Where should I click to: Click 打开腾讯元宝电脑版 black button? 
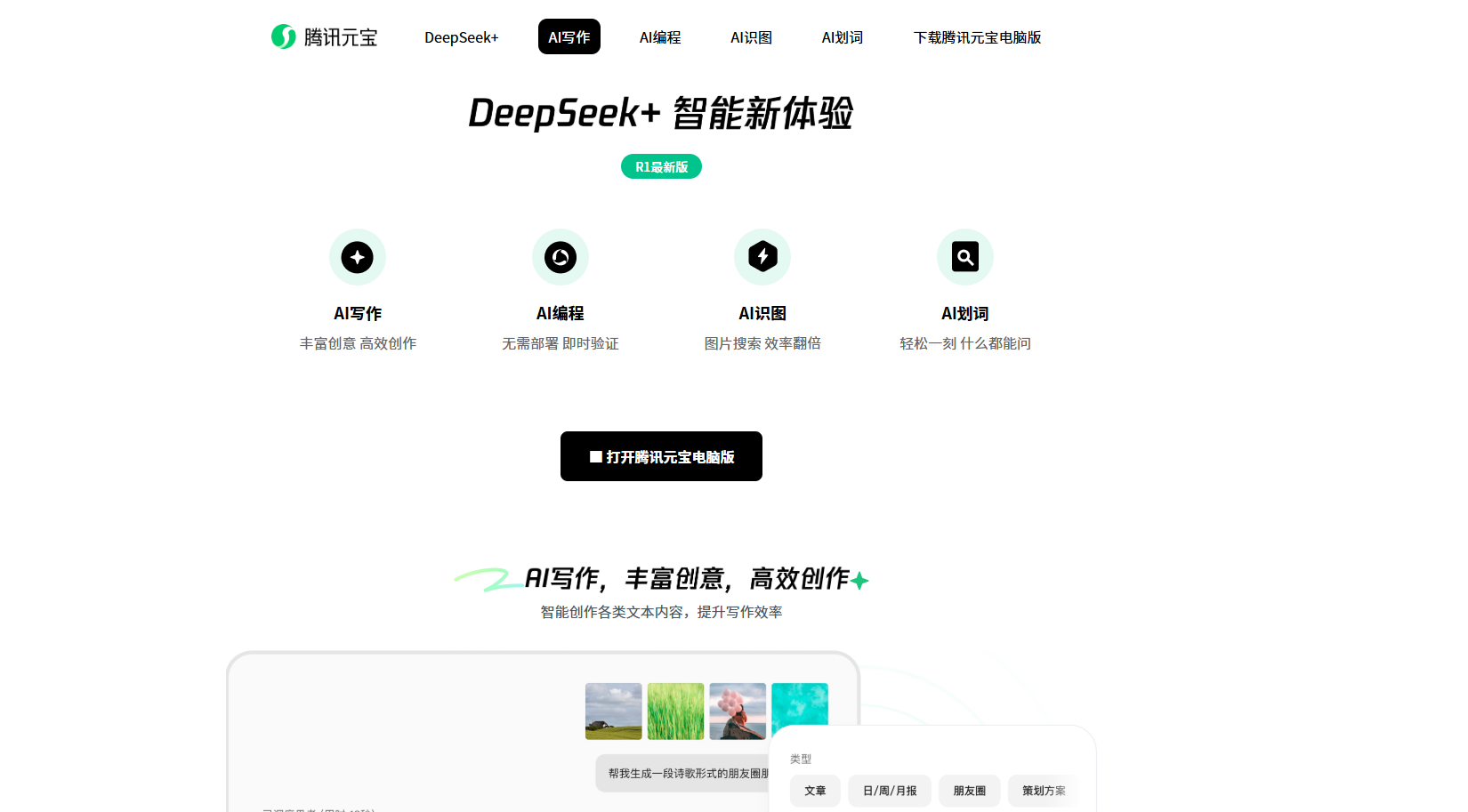click(661, 456)
